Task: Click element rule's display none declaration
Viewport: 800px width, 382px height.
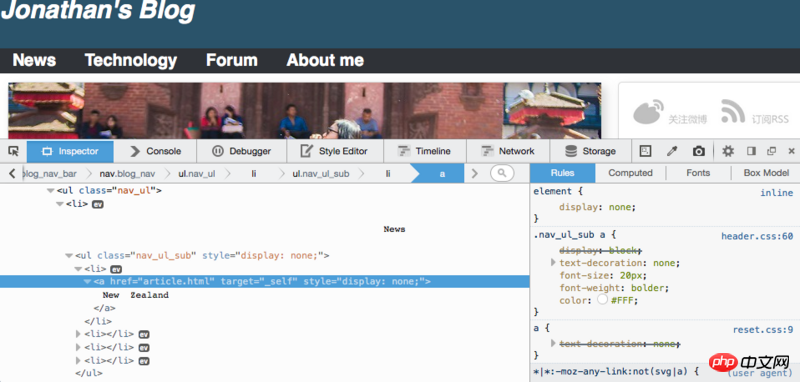Action: [597, 207]
